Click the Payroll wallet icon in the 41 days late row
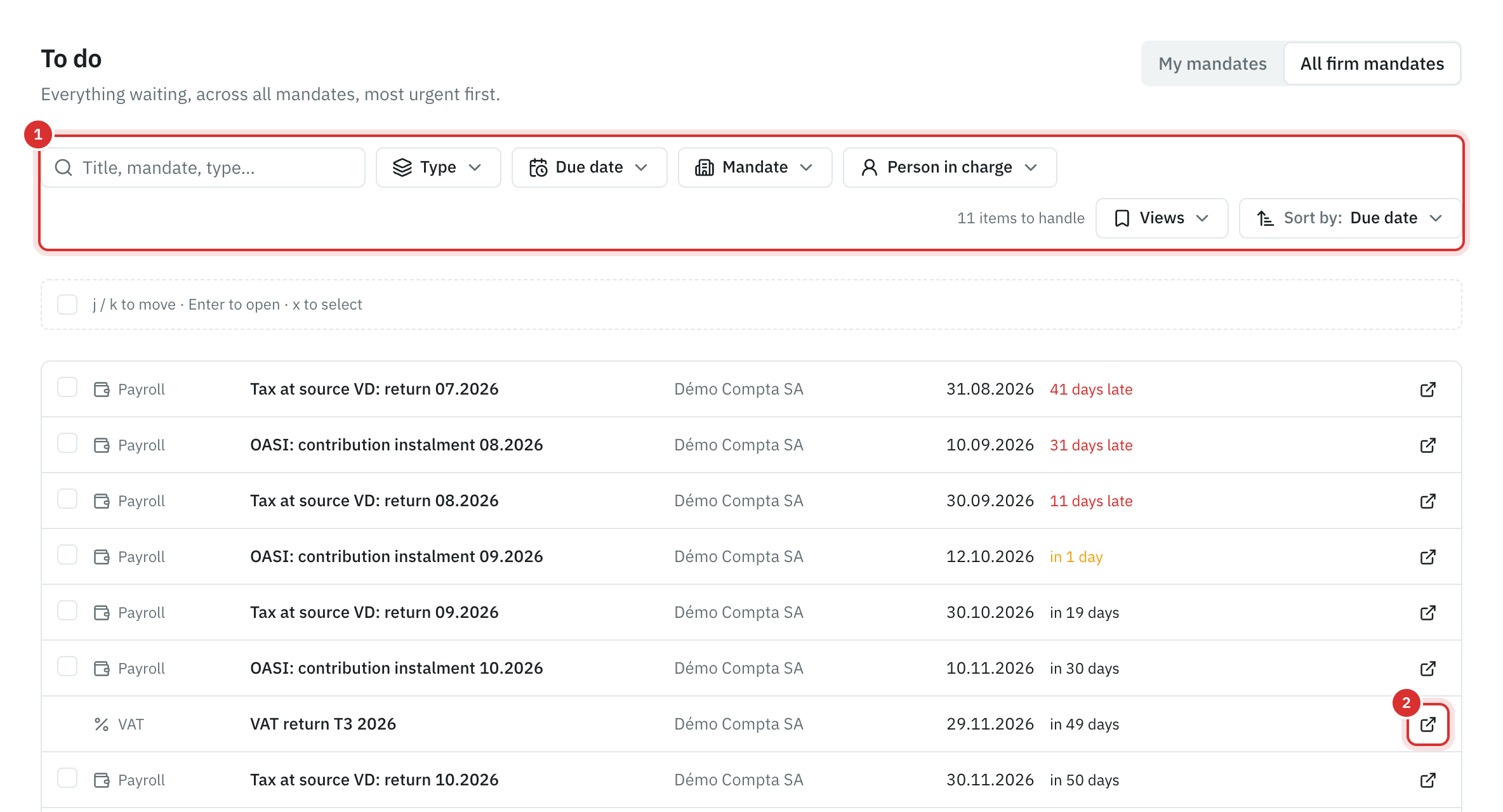Viewport: 1503px width, 812px height. [x=102, y=390]
